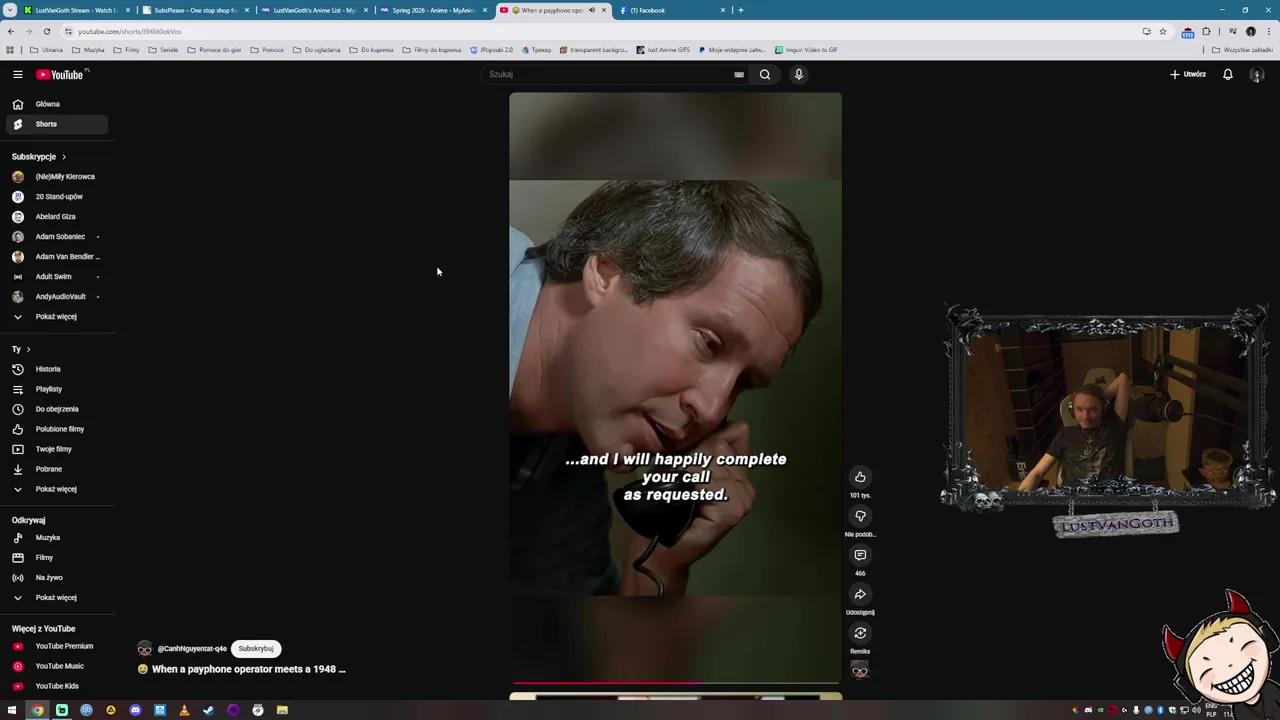Open Playlisty in the sidebar
This screenshot has width=1280, height=720.
pyautogui.click(x=55, y=389)
